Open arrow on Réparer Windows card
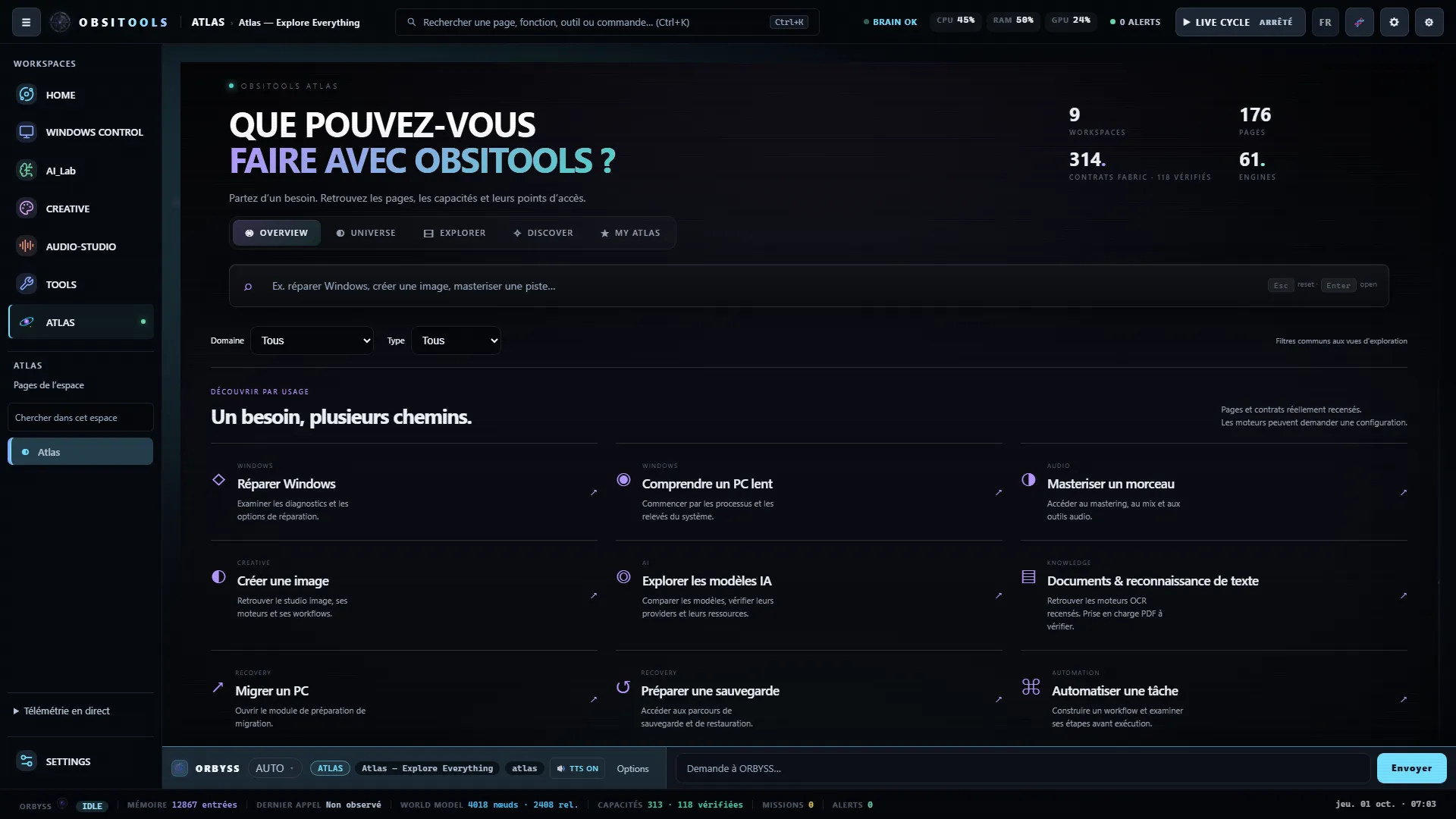Image resolution: width=1456 pixels, height=819 pixels. [594, 493]
